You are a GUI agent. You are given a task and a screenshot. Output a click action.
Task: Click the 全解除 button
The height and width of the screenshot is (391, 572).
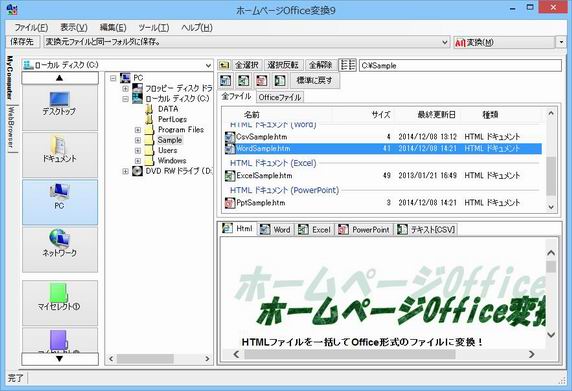(320, 65)
